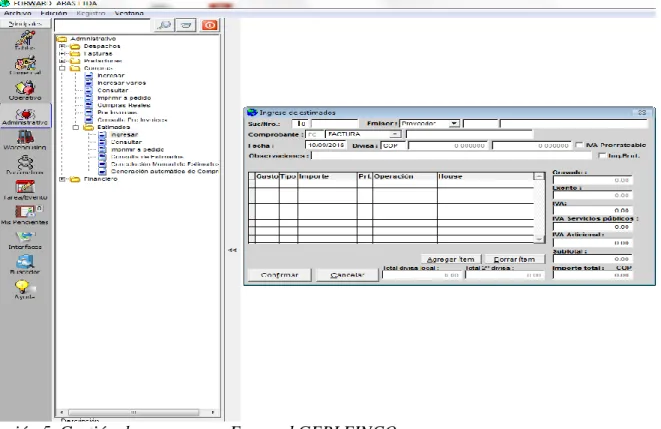Enable the IVA Prorrateable checkbox

[579, 145]
